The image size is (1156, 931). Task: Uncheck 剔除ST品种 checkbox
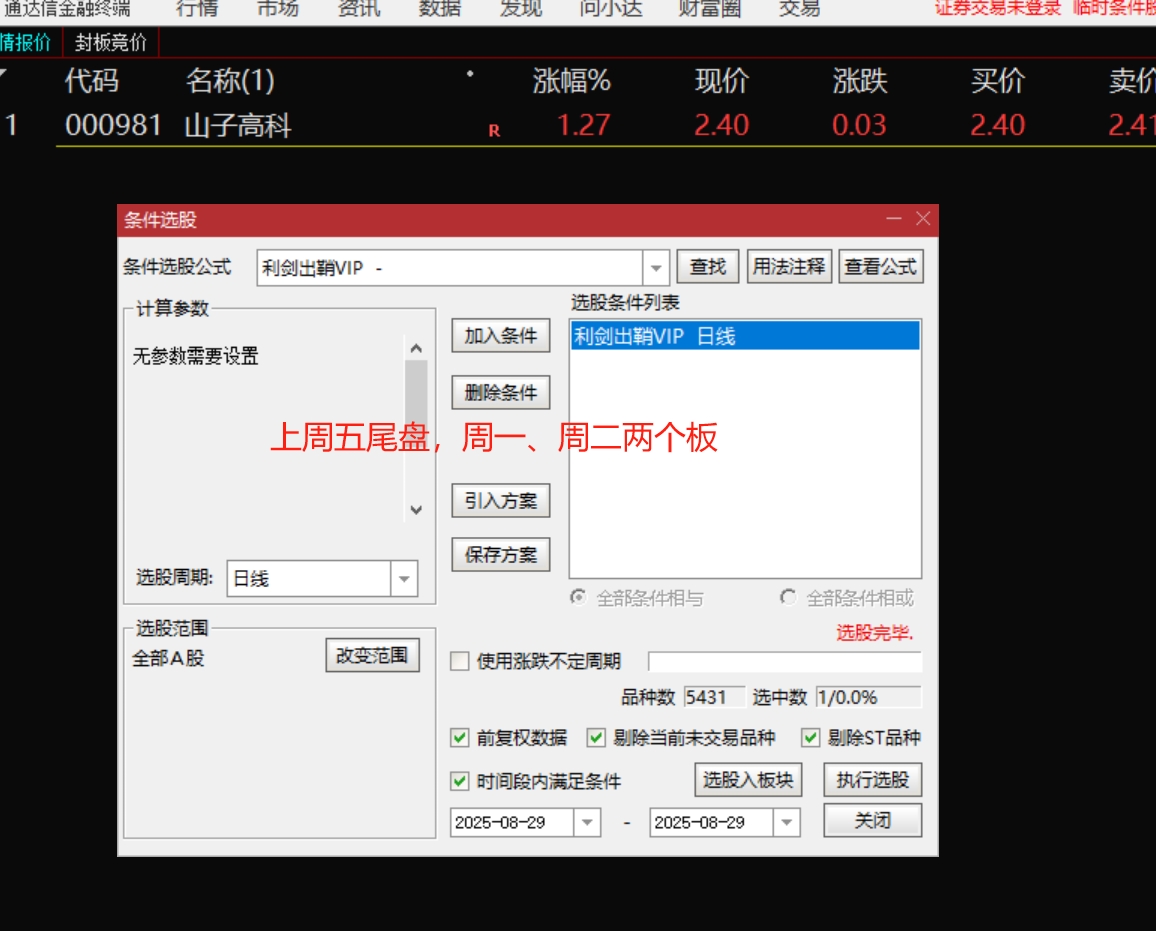810,737
